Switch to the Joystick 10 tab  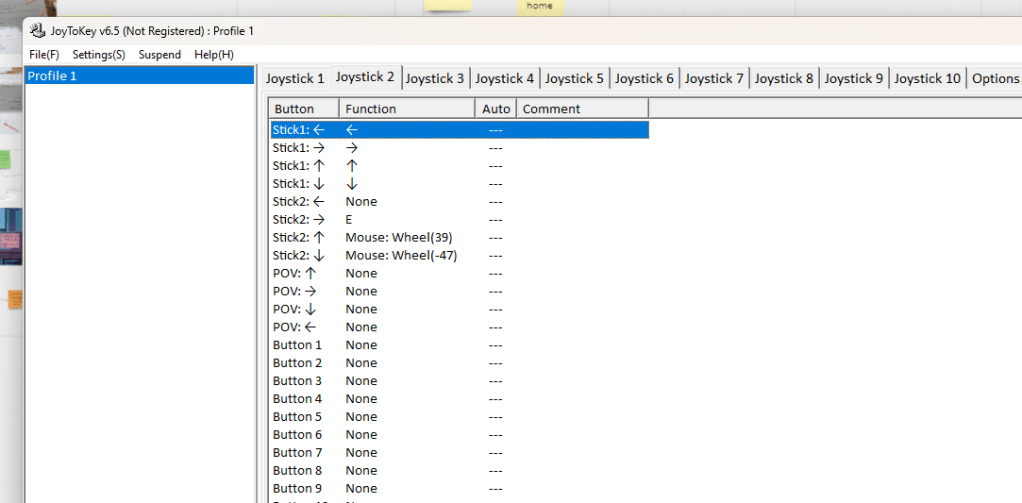(927, 79)
